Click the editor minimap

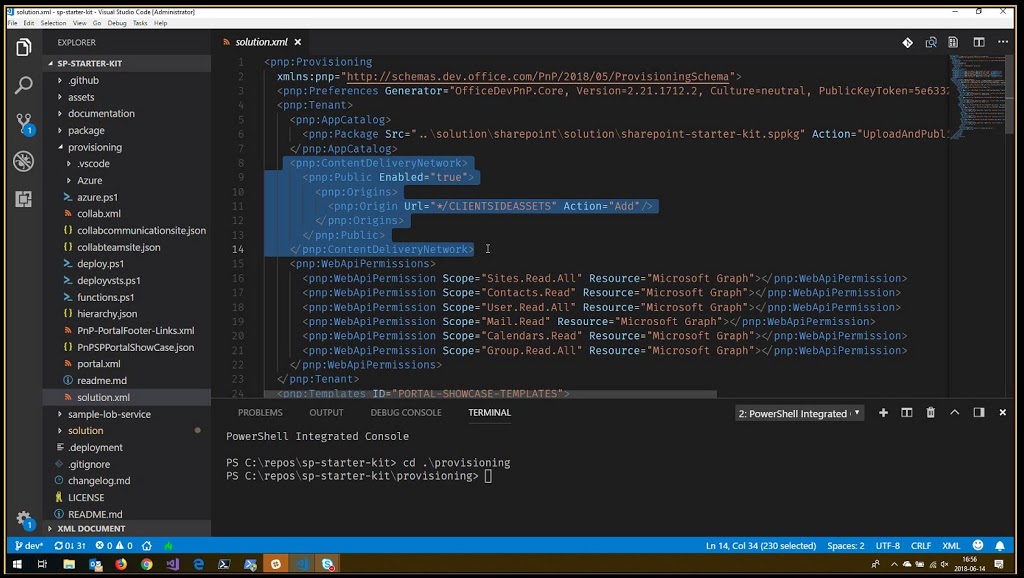(x=977, y=98)
